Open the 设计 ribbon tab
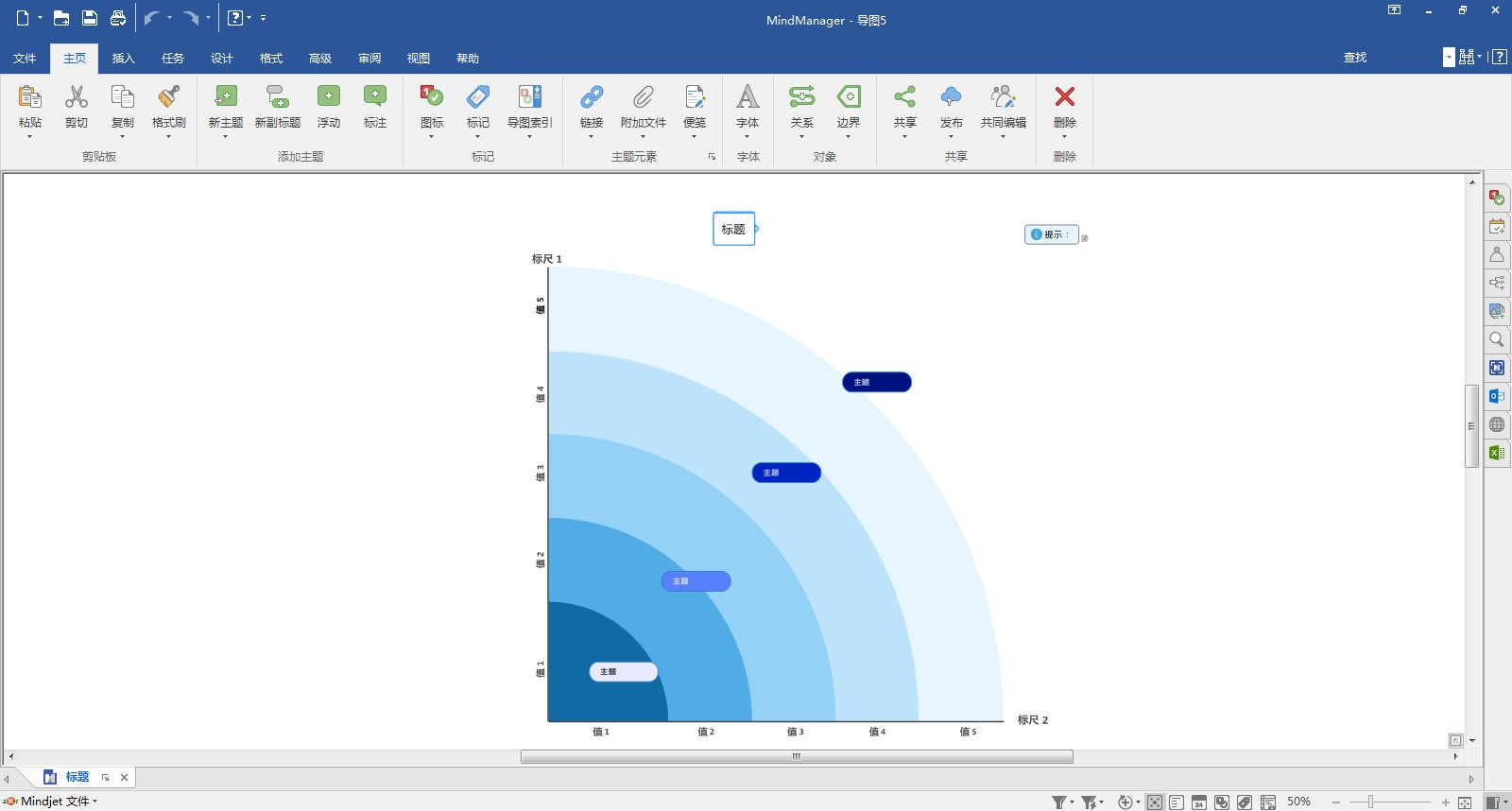This screenshot has width=1512, height=811. coord(222,59)
